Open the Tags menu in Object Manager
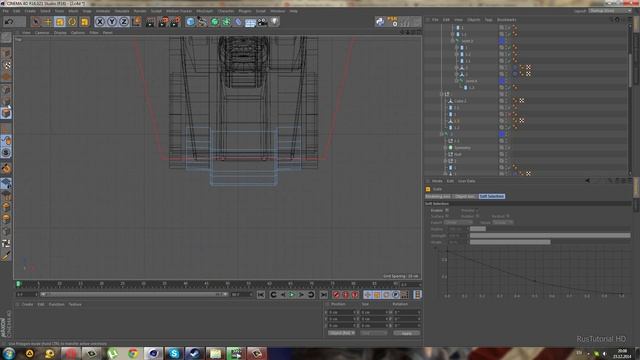 tap(488, 20)
